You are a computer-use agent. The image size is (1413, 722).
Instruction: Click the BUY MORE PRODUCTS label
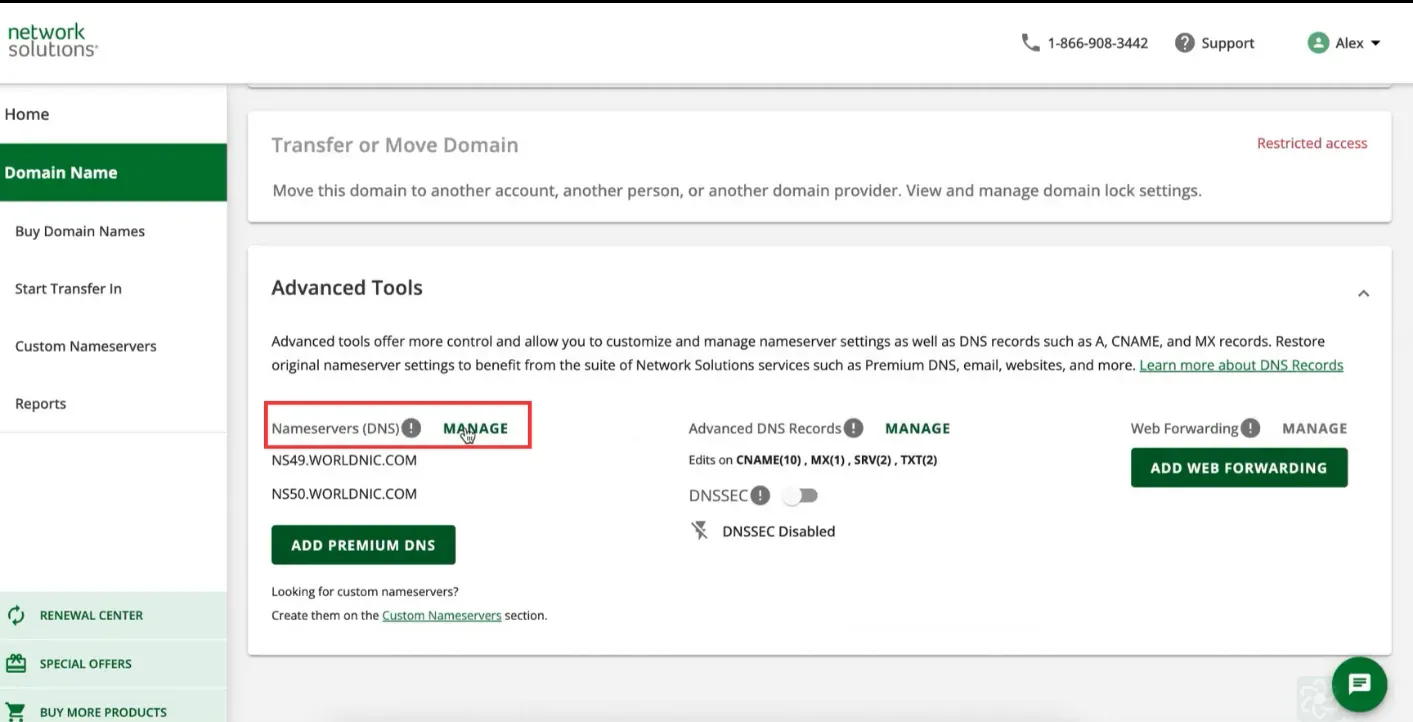(x=103, y=712)
